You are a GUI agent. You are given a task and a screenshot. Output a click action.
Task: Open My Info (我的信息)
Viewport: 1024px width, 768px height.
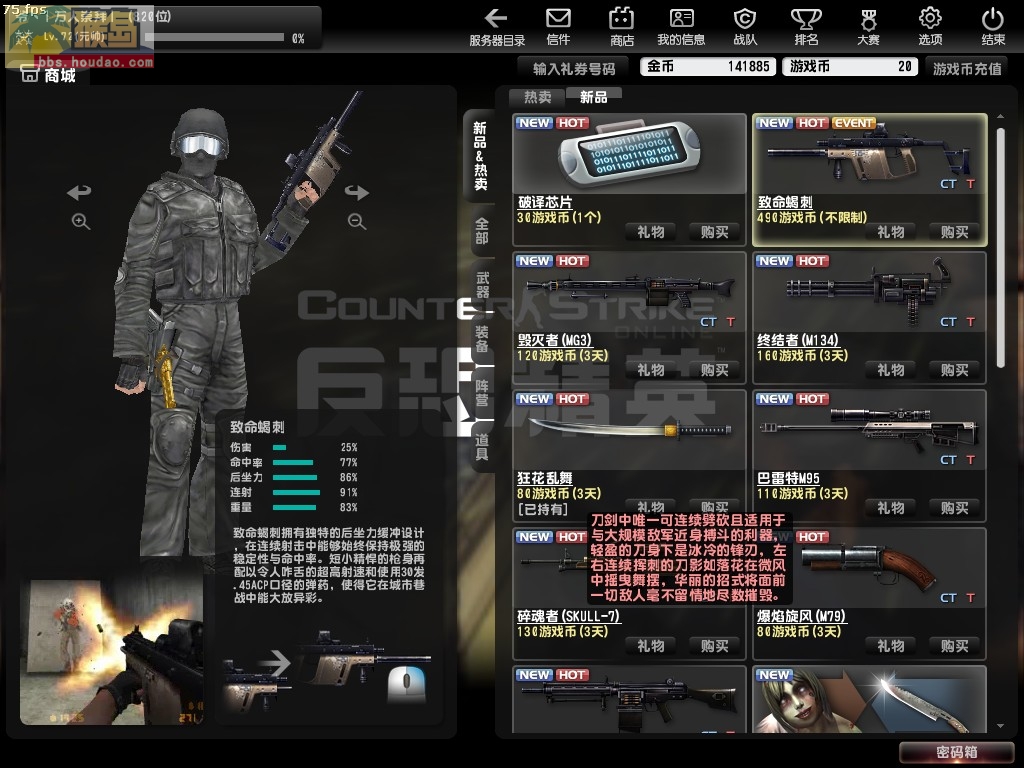point(681,27)
